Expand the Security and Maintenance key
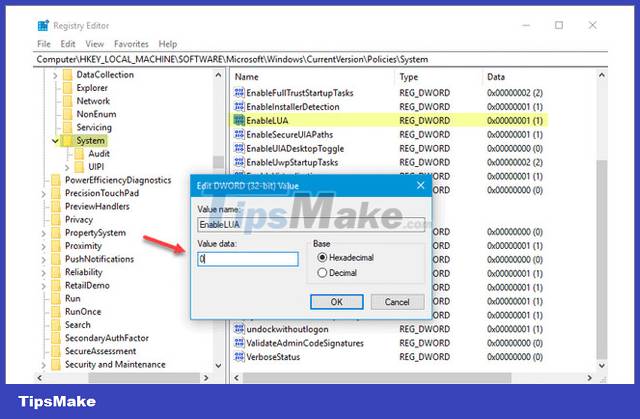This screenshot has width=640, height=419. pyautogui.click(x=44, y=365)
